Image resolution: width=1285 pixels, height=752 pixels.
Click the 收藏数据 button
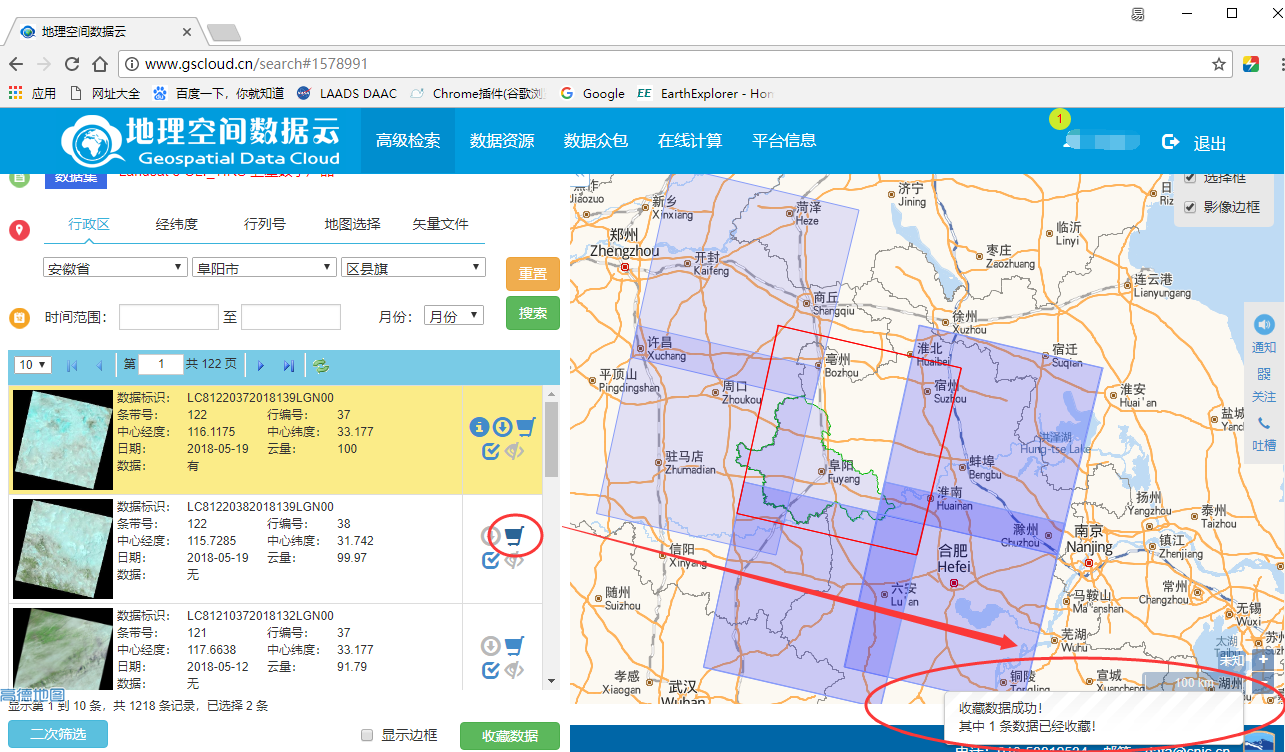[x=510, y=736]
